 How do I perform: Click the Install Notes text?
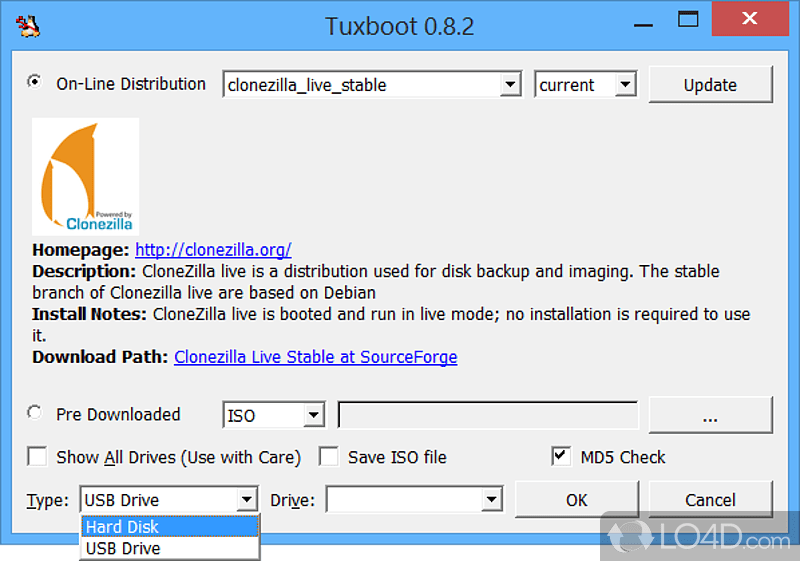click(x=391, y=324)
